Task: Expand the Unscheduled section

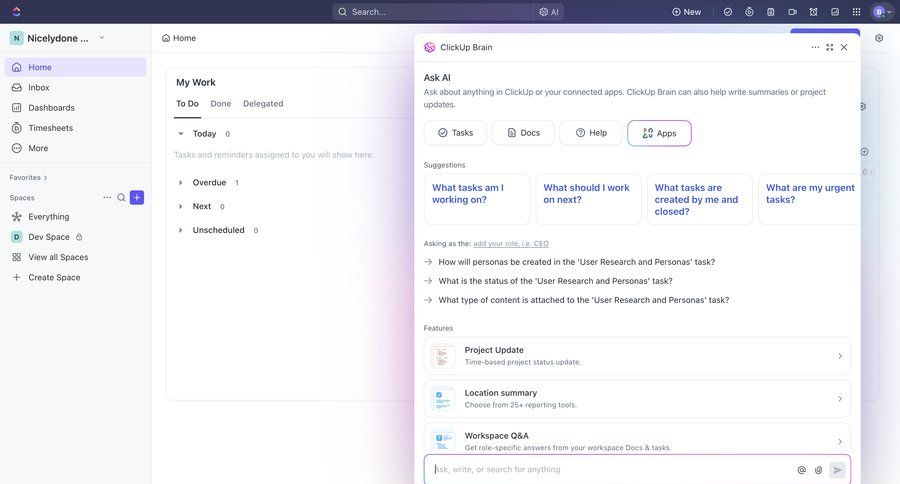Action: click(x=181, y=230)
